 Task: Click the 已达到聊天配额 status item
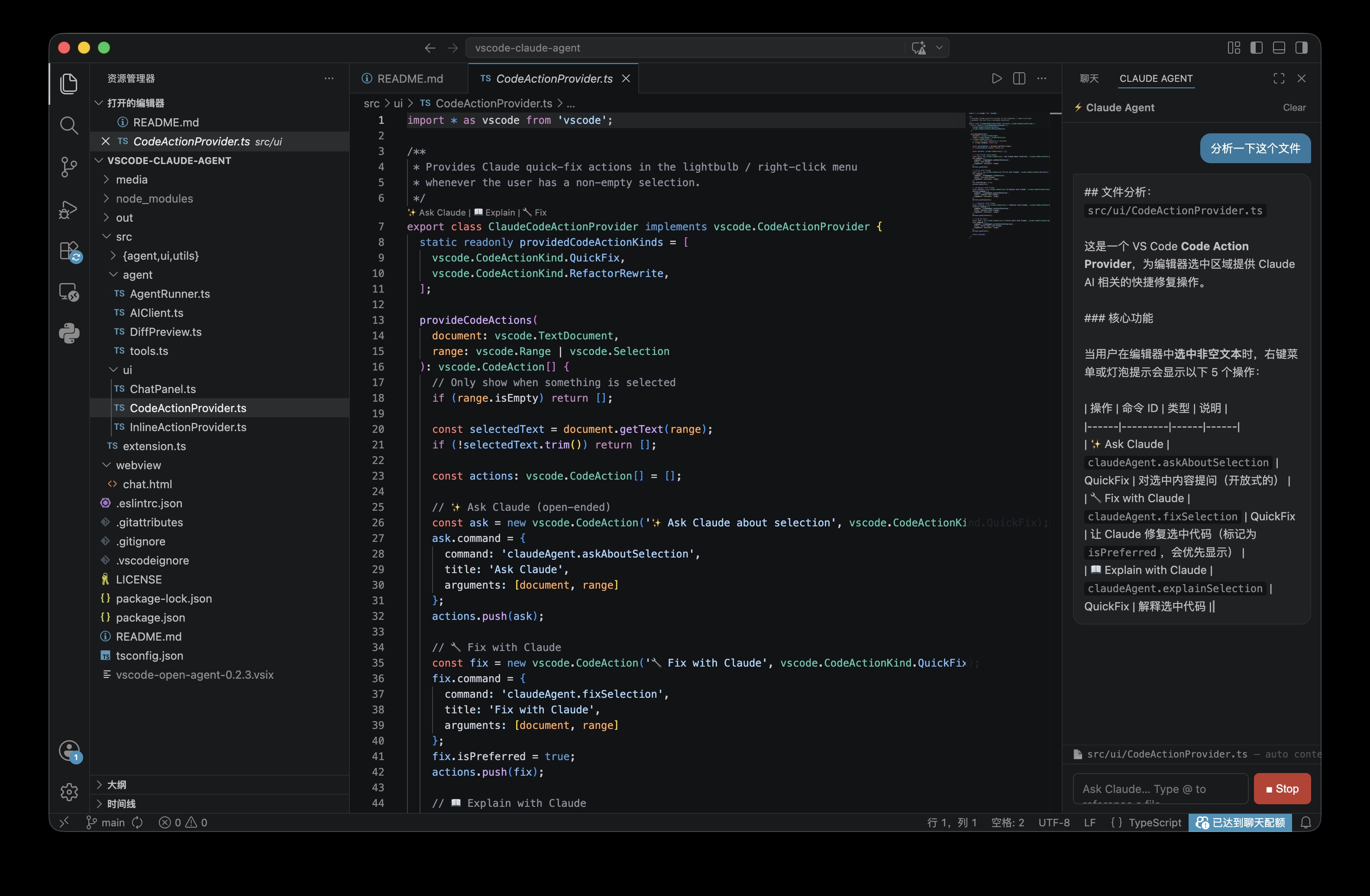coord(1241,822)
